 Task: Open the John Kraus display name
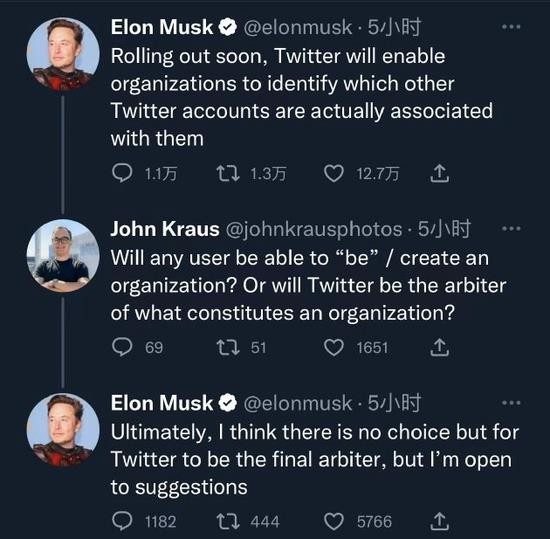[165, 229]
